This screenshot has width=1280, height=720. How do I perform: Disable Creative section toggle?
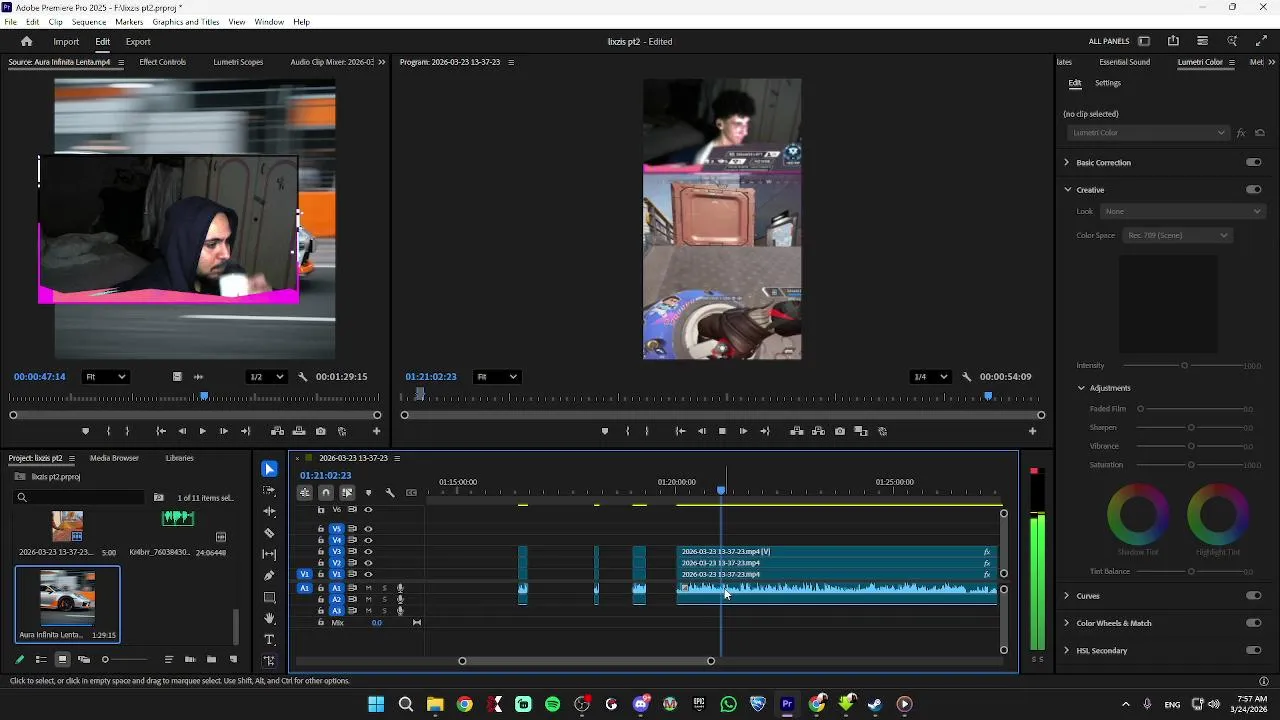(x=1253, y=190)
